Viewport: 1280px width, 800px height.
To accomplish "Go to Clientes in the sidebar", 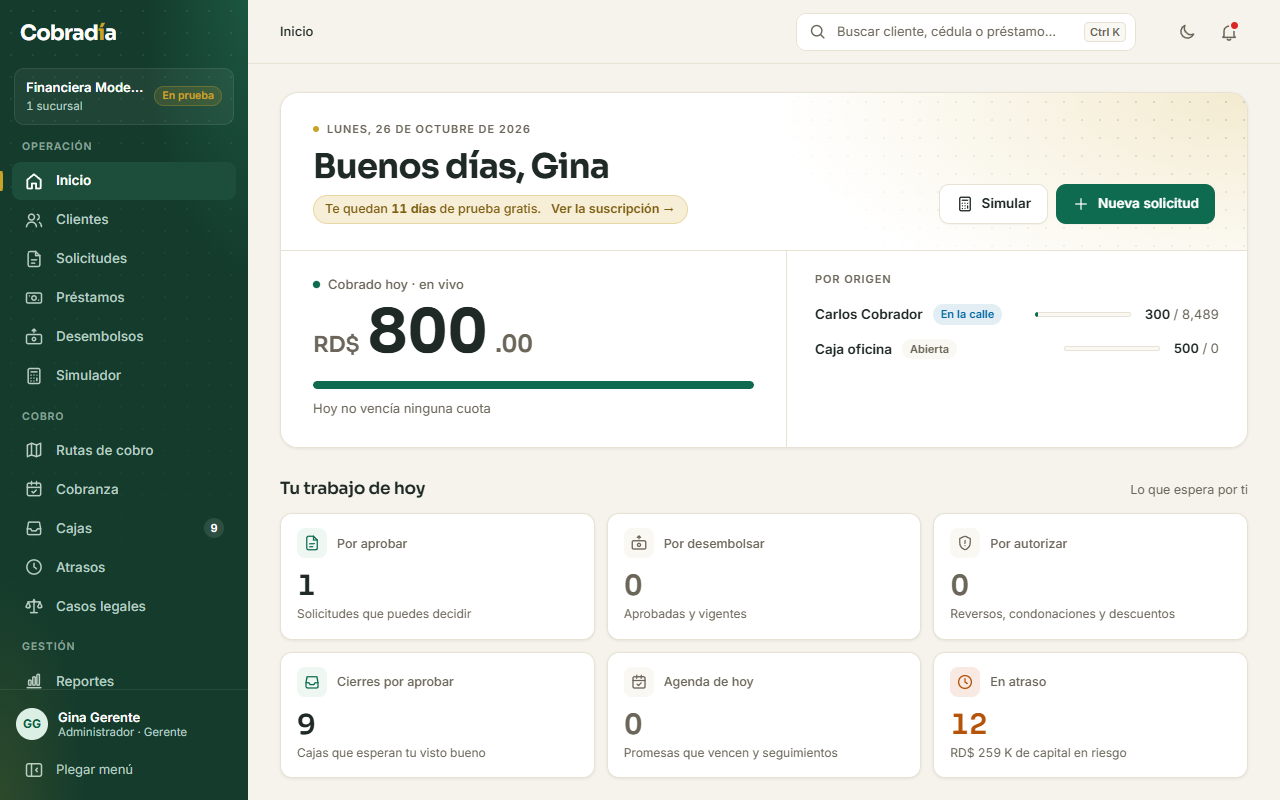I will (x=124, y=220).
